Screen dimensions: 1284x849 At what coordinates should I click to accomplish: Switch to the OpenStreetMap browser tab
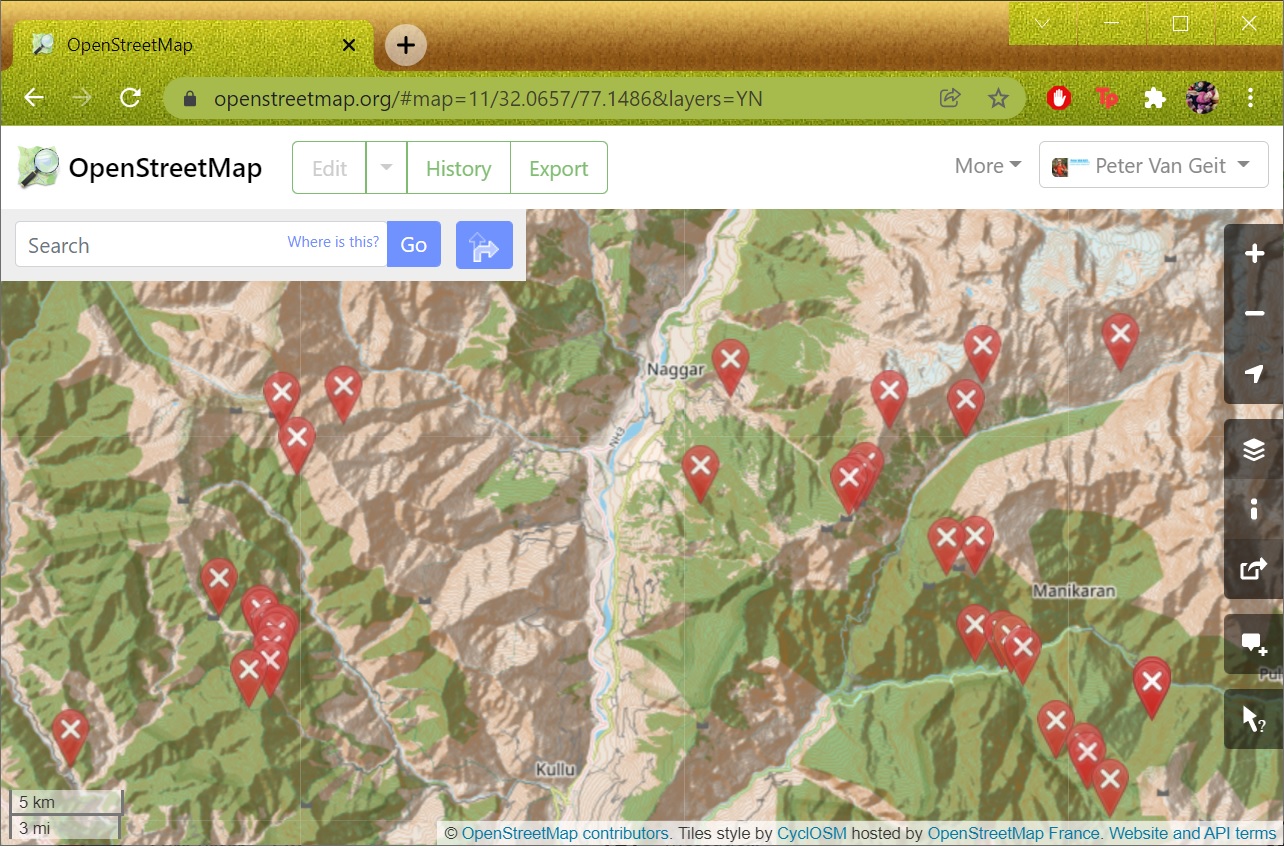point(192,45)
